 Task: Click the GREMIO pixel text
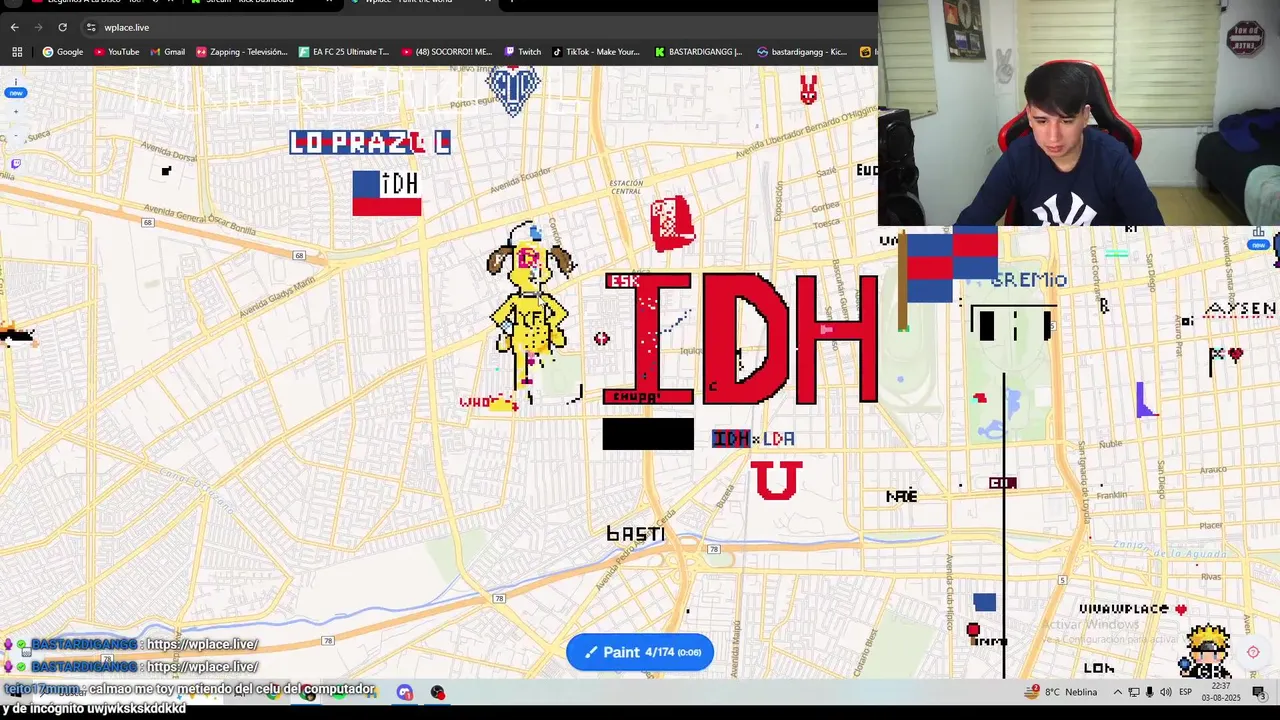[x=1030, y=280]
